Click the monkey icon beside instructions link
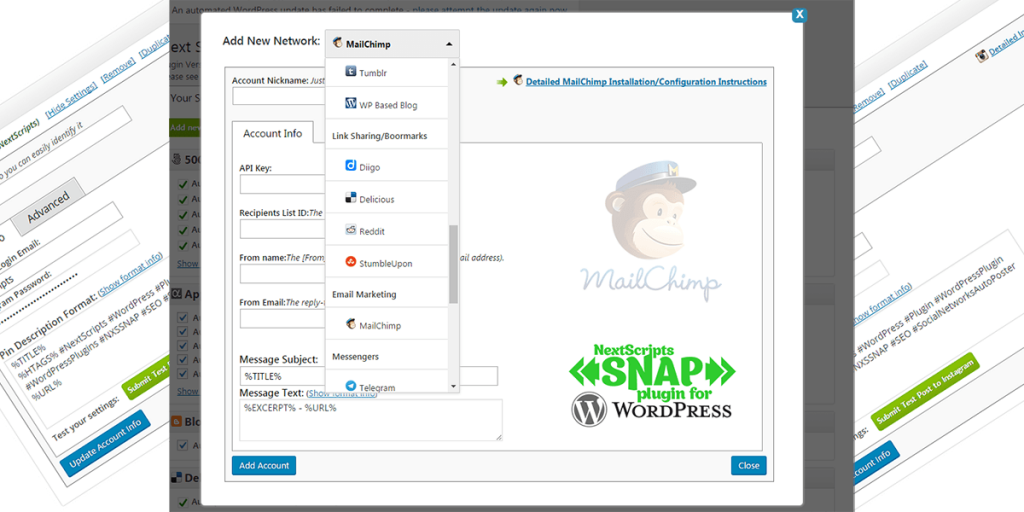This screenshot has height=512, width=1024. coord(518,81)
